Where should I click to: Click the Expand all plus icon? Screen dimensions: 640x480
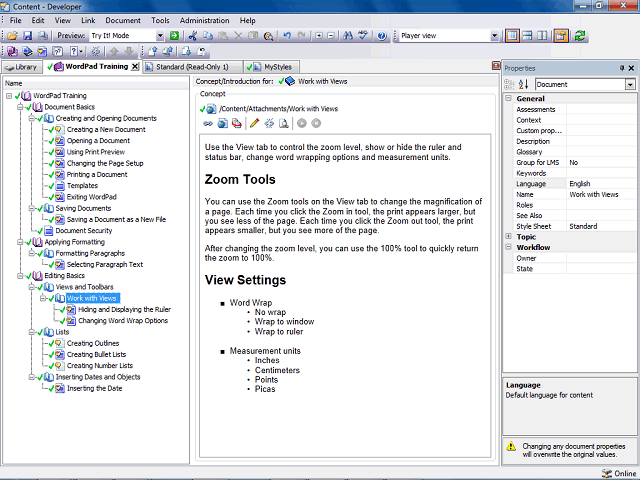point(319,36)
